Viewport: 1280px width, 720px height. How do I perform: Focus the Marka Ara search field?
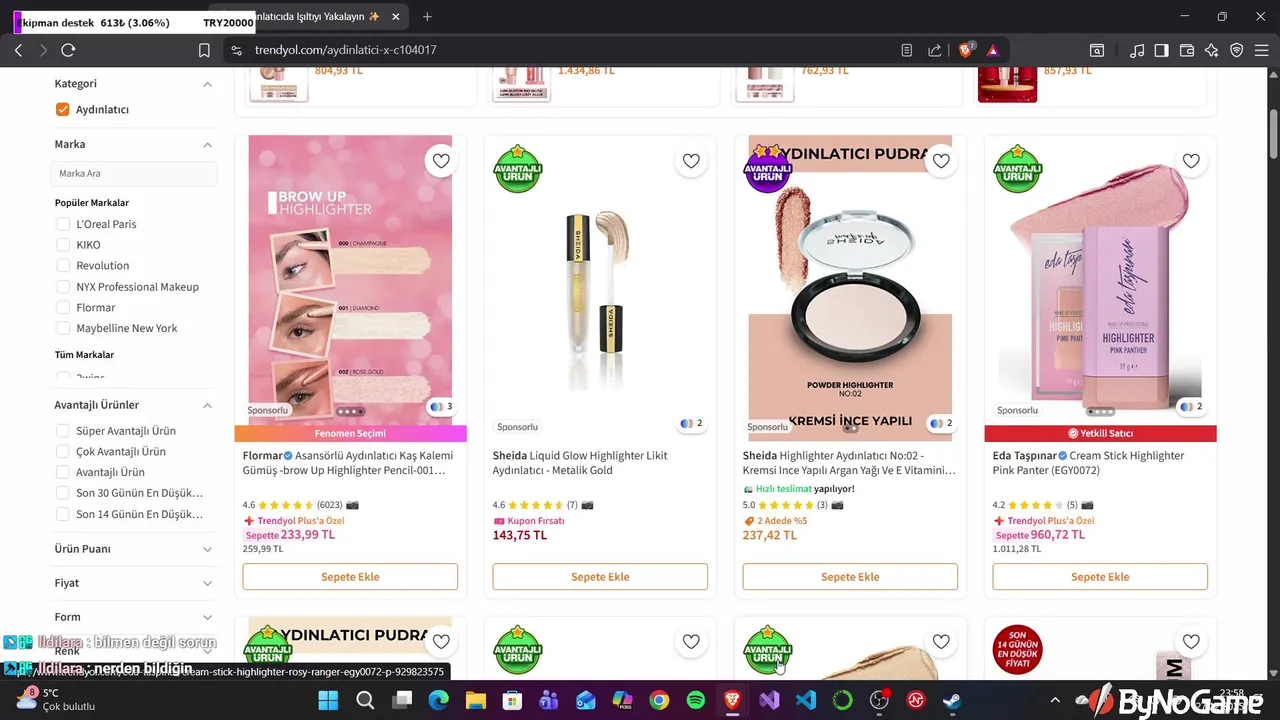tap(133, 173)
